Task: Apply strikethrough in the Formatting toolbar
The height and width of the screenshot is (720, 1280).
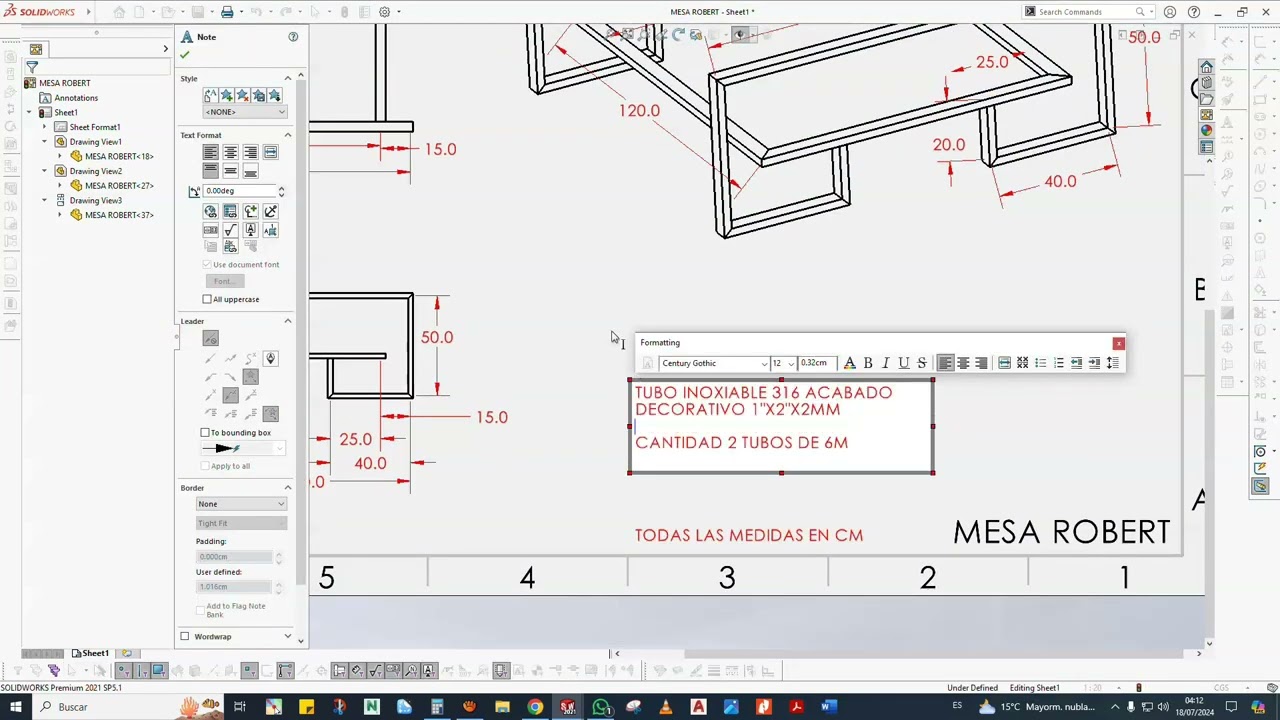Action: pyautogui.click(x=922, y=363)
